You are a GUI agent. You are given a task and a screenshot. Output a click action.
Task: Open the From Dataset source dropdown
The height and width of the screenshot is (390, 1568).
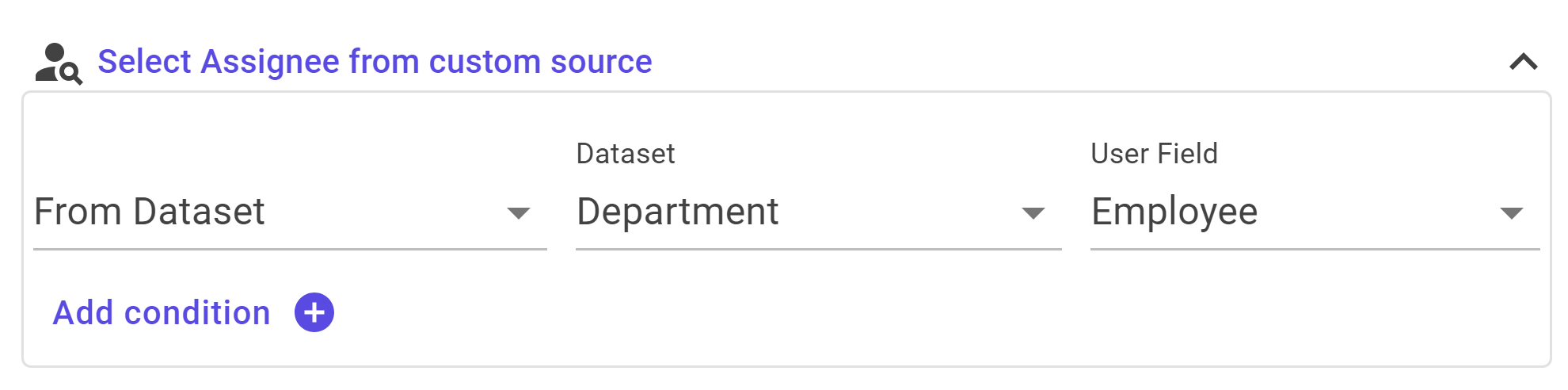coord(290,212)
